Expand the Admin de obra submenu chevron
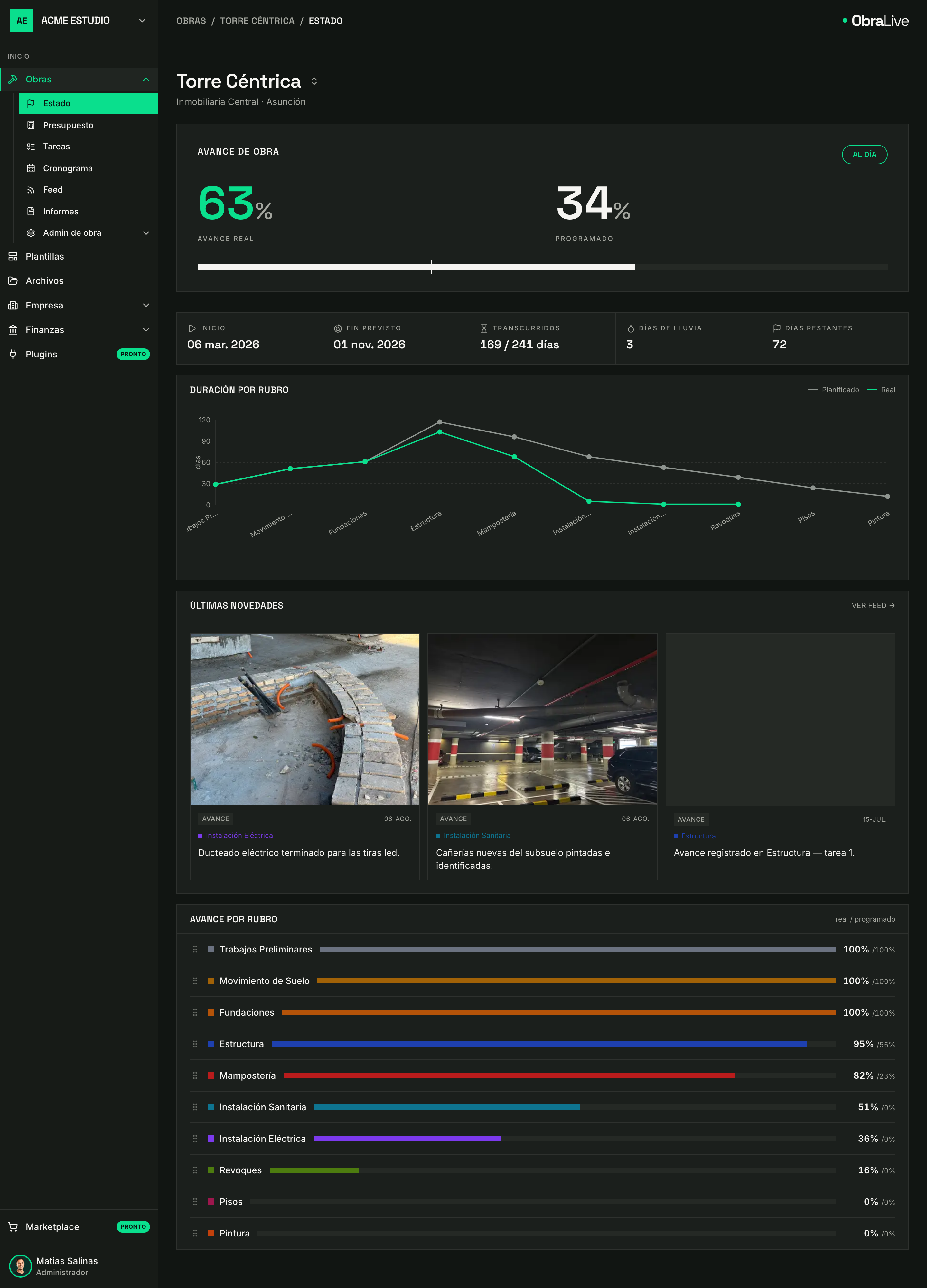 tap(146, 233)
